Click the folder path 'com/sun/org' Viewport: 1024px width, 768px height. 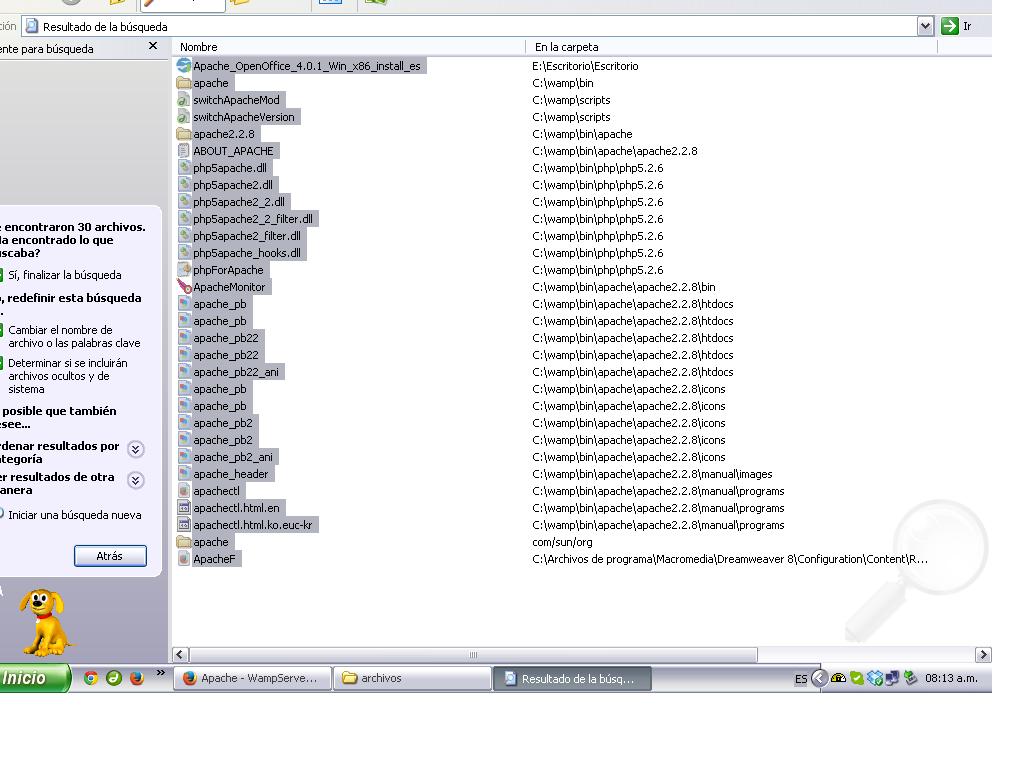[562, 541]
